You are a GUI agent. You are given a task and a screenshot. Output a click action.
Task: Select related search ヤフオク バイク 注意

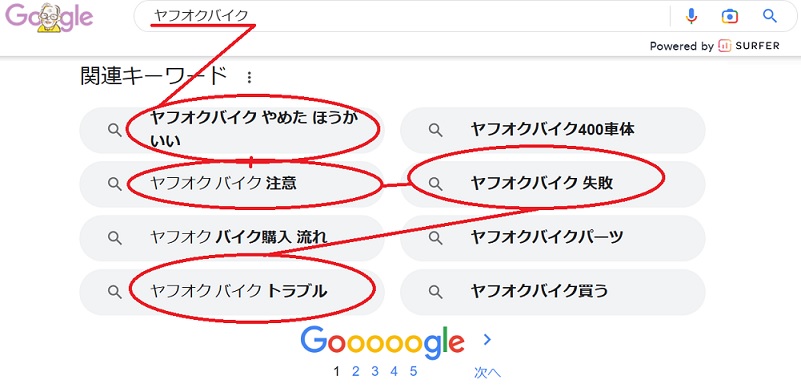coord(231,184)
